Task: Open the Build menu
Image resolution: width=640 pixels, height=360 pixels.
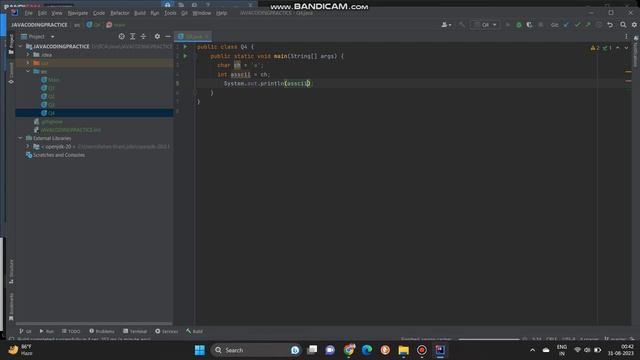Action: [140, 13]
